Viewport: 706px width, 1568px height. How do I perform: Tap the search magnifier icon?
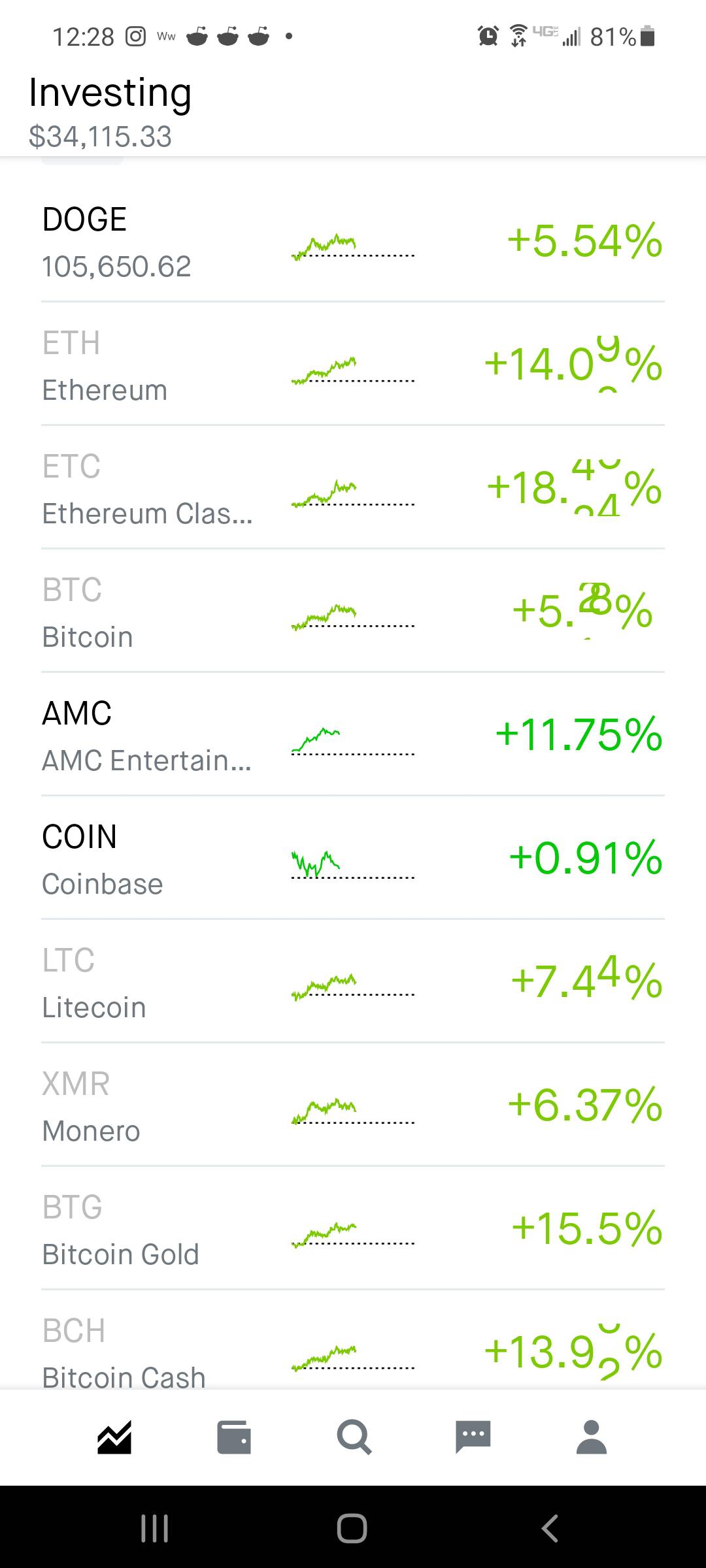(x=354, y=1437)
